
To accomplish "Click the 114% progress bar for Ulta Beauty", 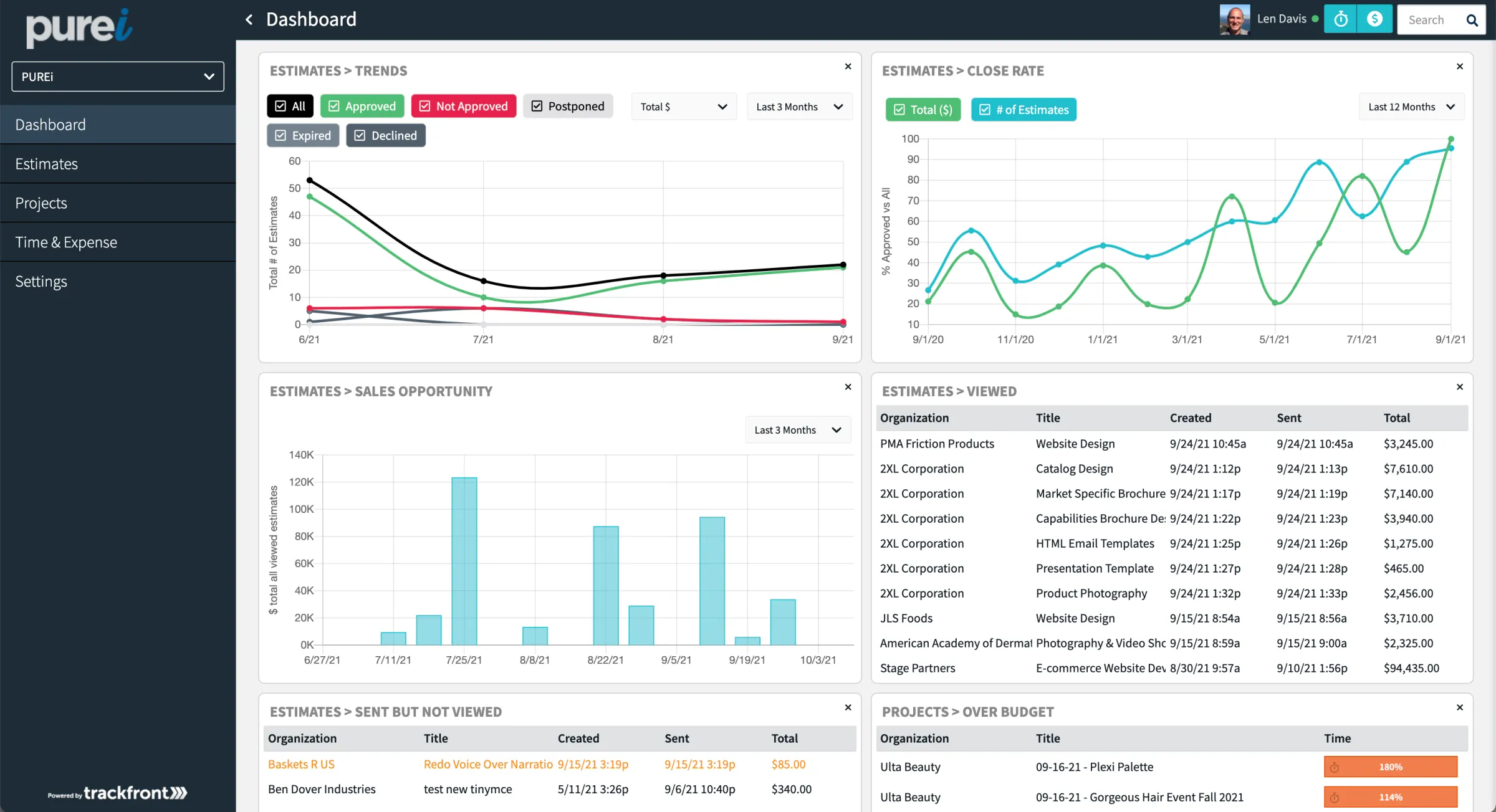I will (1391, 796).
